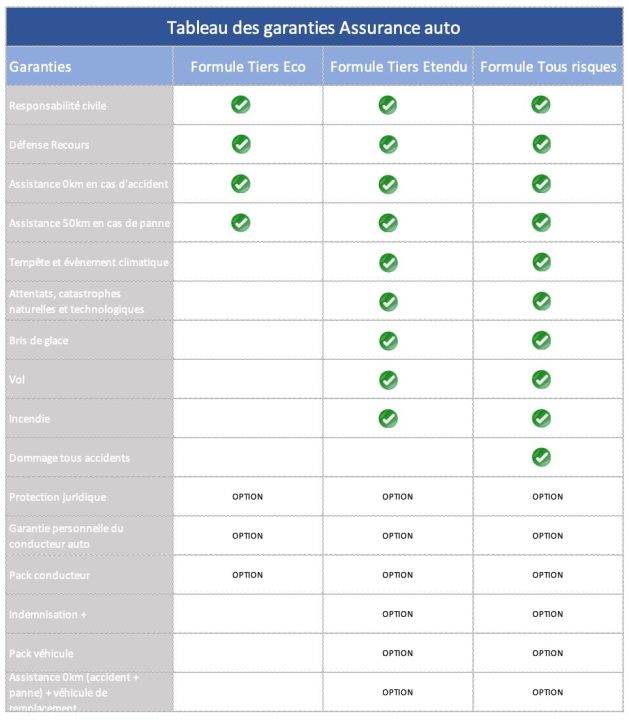Click the Formule Tiers Etendu header
Viewport: 629px width, 720px height.
[x=397, y=67]
